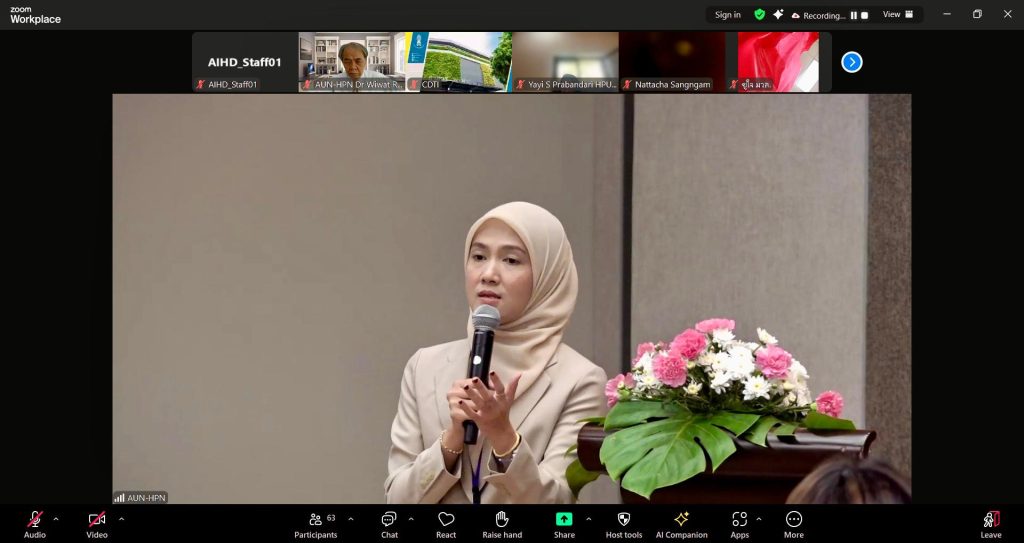Viewport: 1024px width, 543px height.
Task: Expand audio options arrow next to Audio
Action: point(56,519)
